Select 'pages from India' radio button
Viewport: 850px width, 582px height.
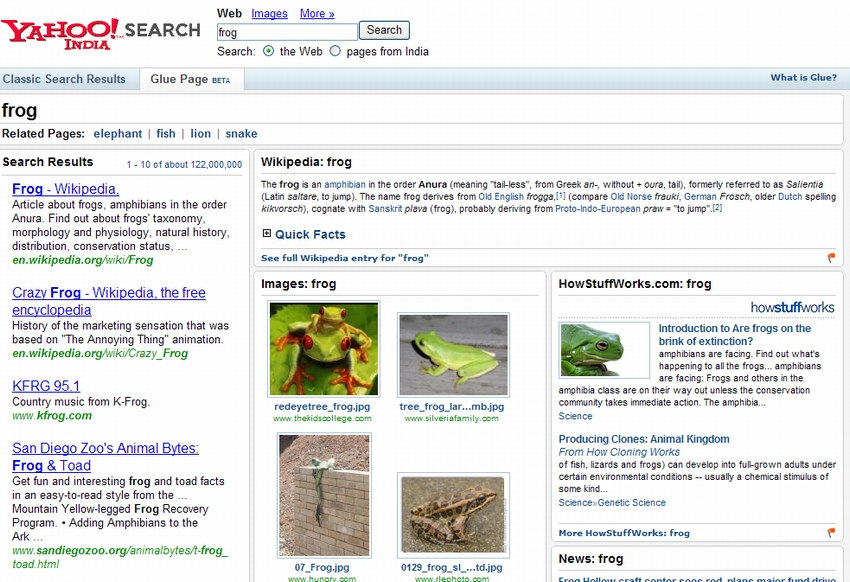coord(335,51)
